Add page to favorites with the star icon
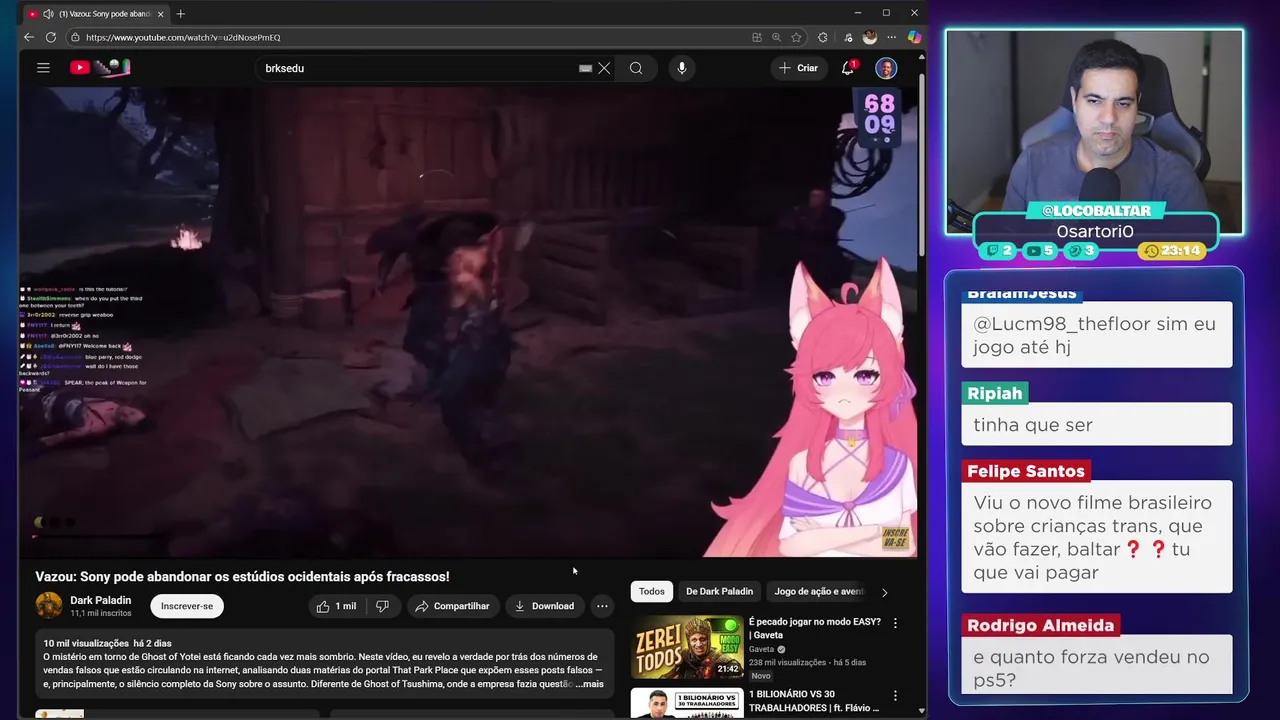1280x720 pixels. click(x=796, y=37)
